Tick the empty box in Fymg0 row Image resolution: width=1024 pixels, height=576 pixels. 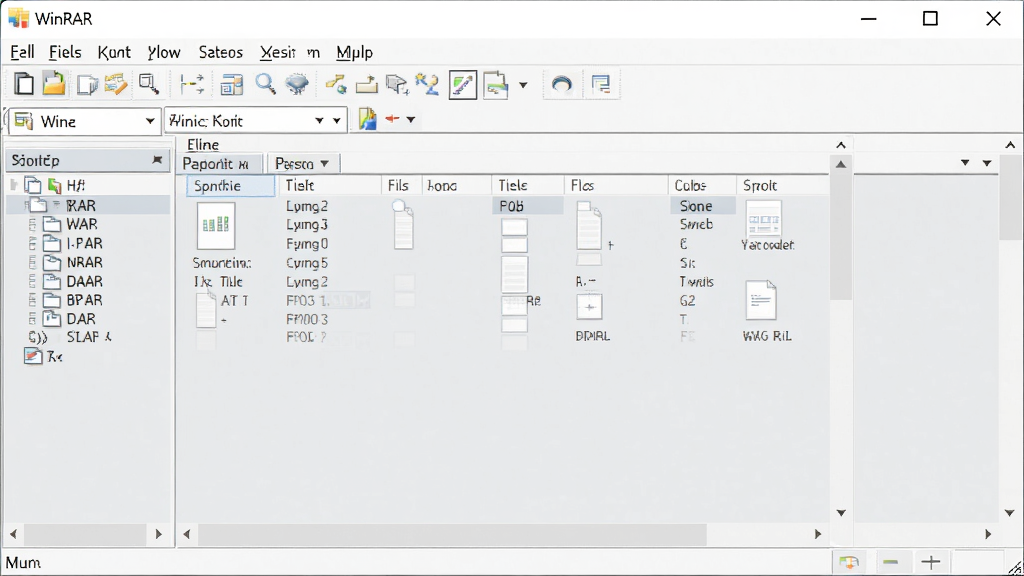tap(514, 246)
